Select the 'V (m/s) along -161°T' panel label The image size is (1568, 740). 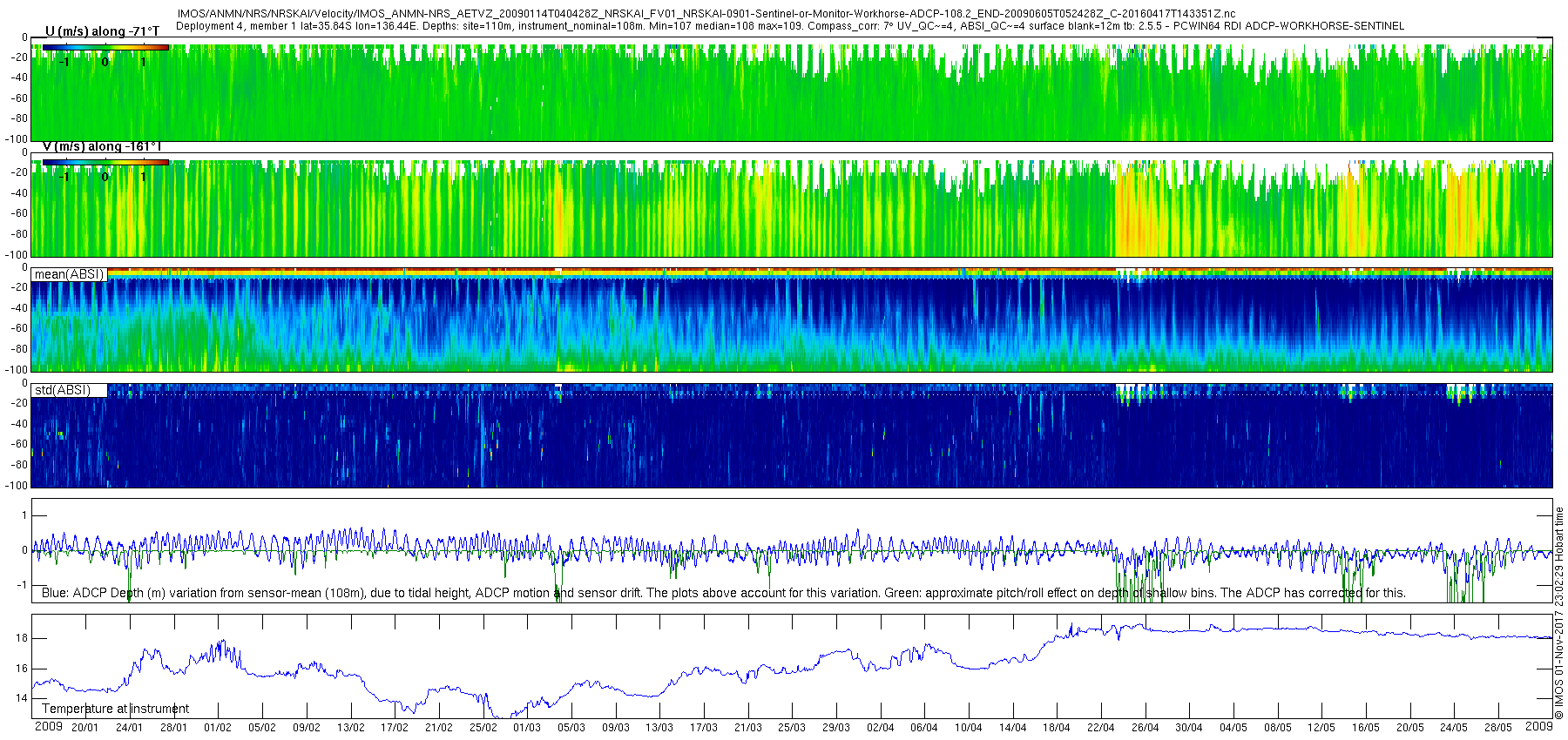pos(102,146)
